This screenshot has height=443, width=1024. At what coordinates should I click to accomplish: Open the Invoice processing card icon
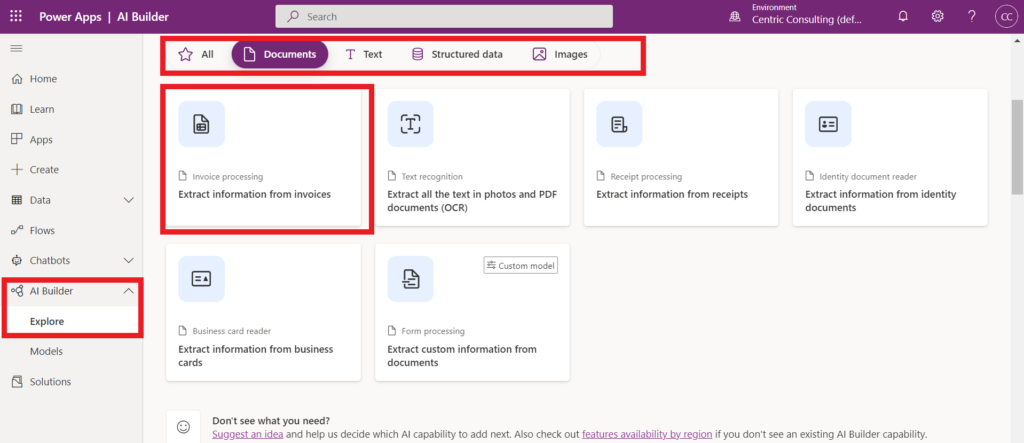201,124
